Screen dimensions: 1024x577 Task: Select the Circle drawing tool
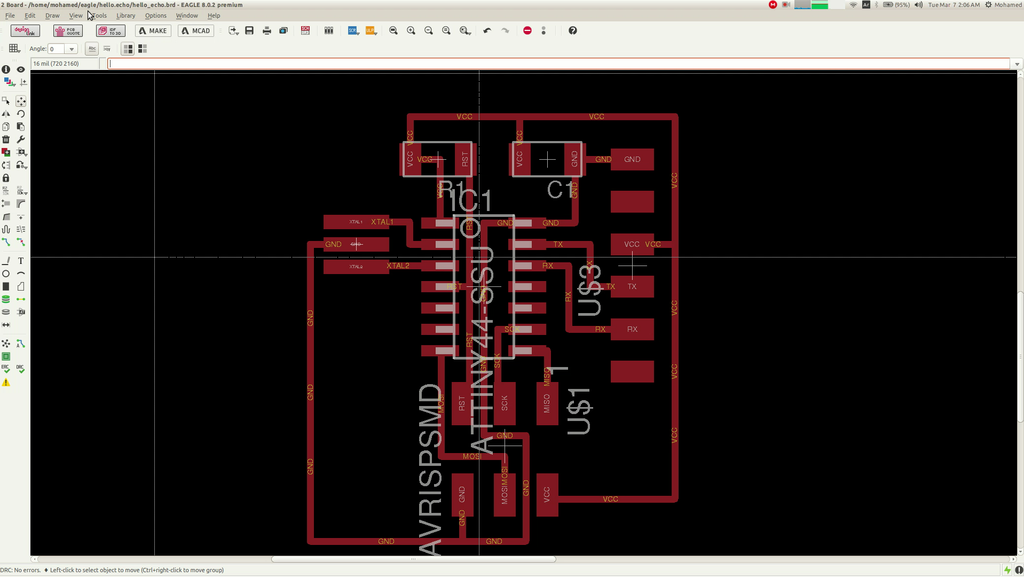[6, 273]
